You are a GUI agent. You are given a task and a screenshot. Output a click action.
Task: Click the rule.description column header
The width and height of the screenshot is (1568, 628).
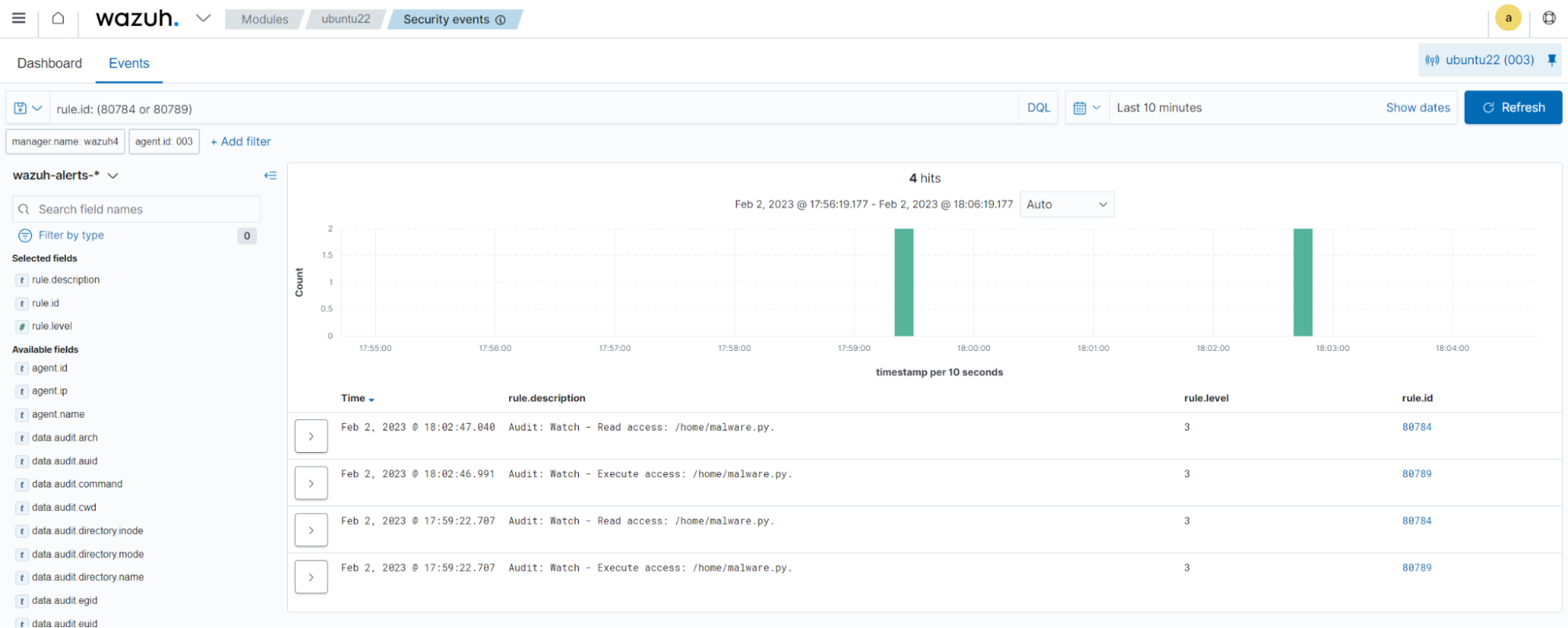click(x=547, y=398)
